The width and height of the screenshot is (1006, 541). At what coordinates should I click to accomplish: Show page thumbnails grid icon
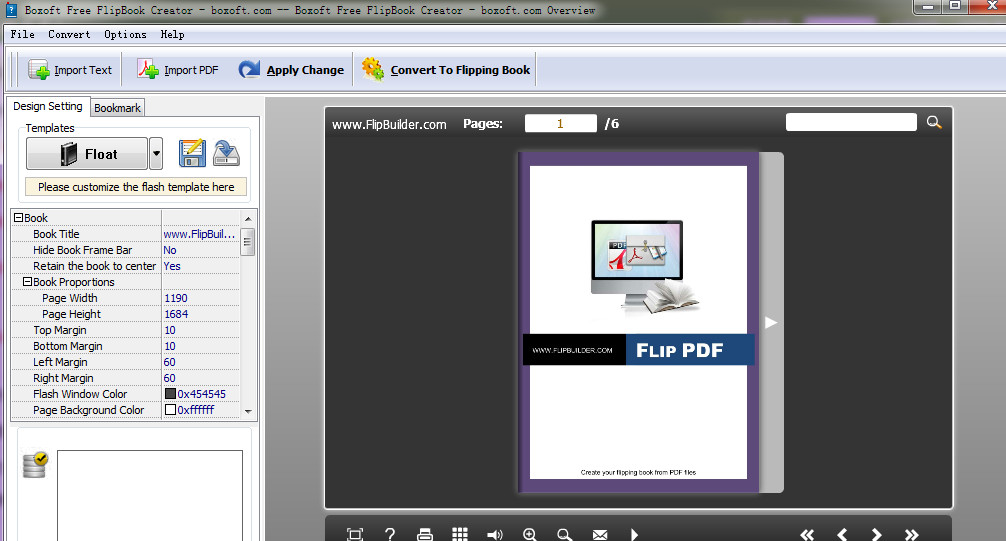click(x=460, y=535)
